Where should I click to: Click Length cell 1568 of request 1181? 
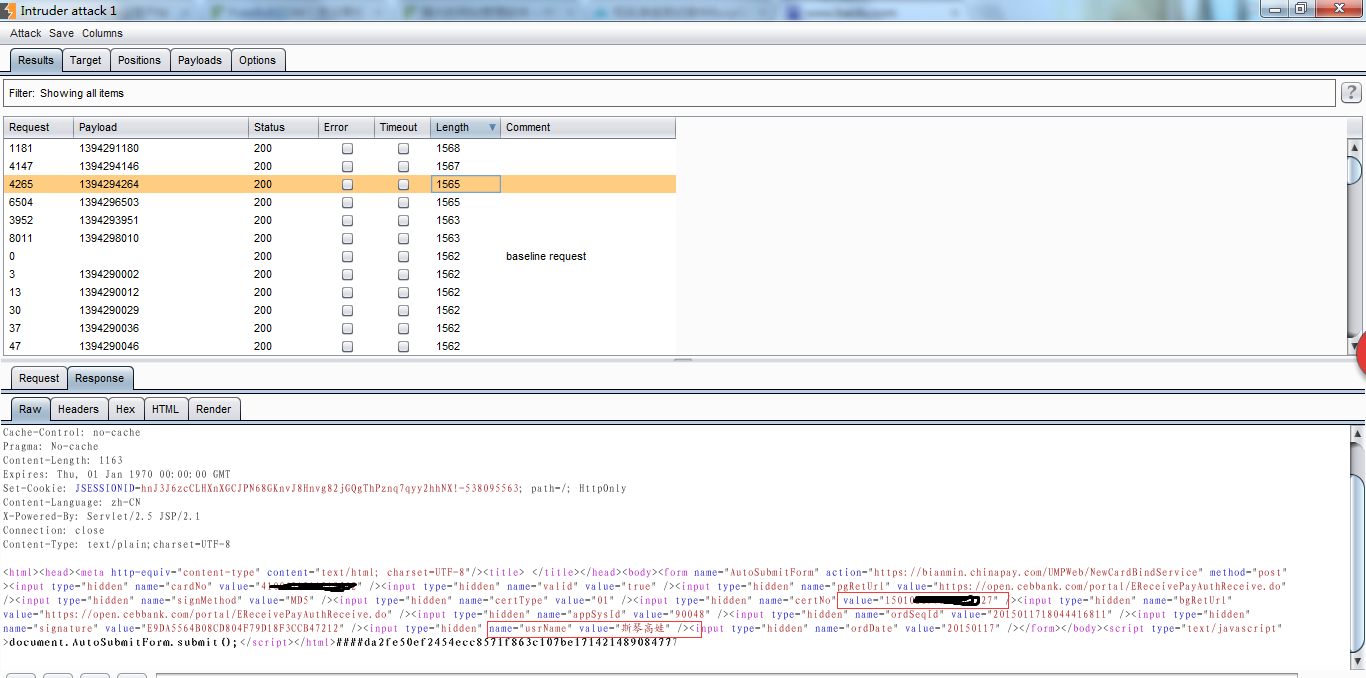coord(466,148)
